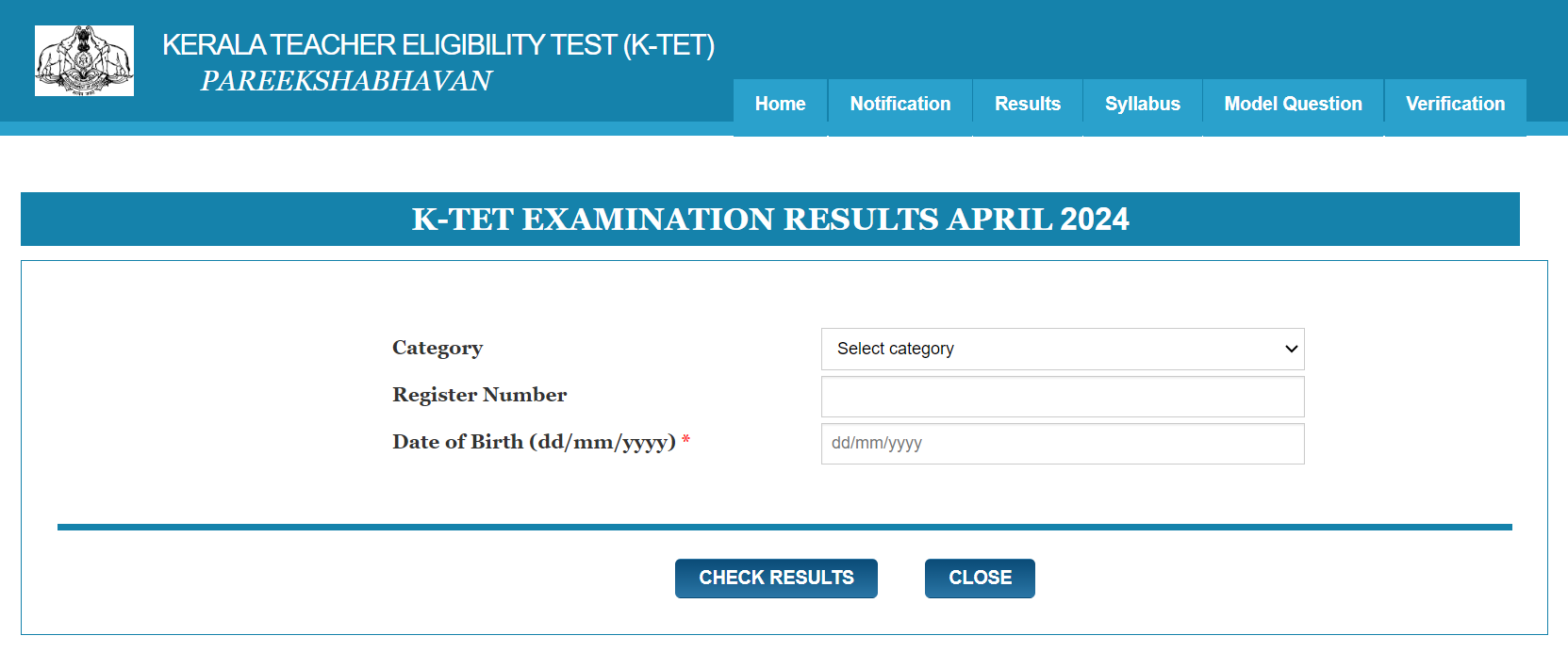Click the PAREEKSHABHAVAN heading text
This screenshot has width=1568, height=652.
coord(346,80)
